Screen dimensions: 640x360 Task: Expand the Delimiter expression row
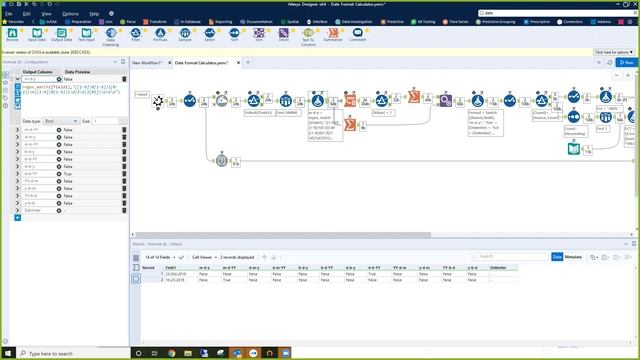point(18,210)
